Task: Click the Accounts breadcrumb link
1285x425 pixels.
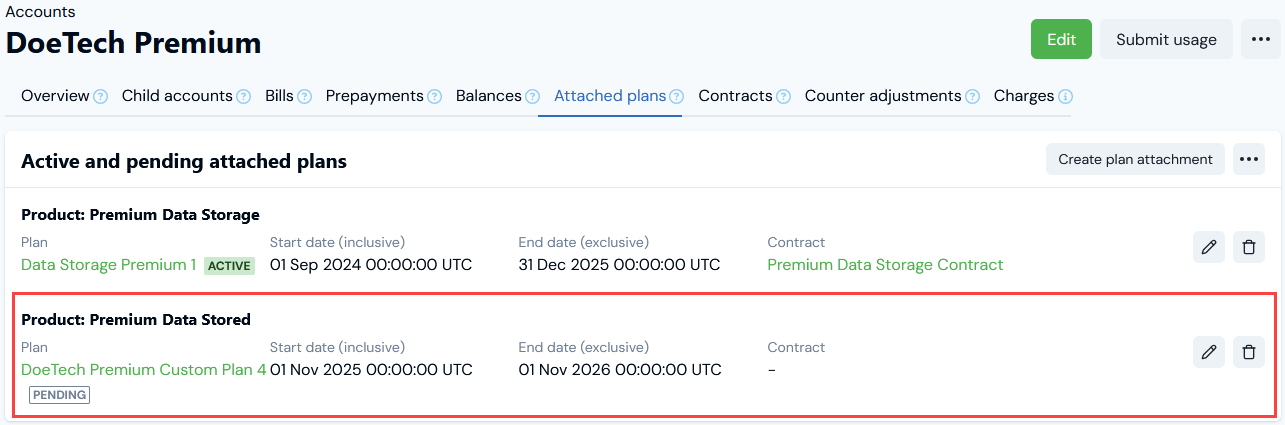Action: 40,12
